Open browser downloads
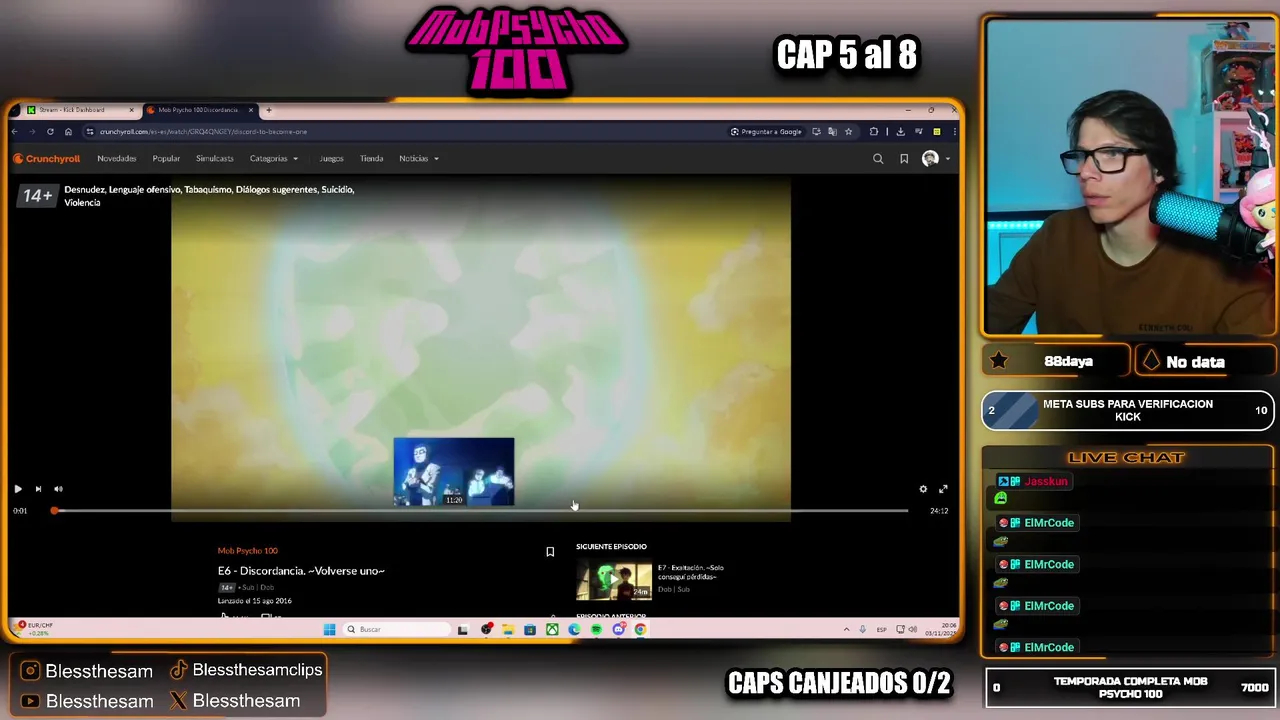The width and height of the screenshot is (1280, 720). point(900,131)
